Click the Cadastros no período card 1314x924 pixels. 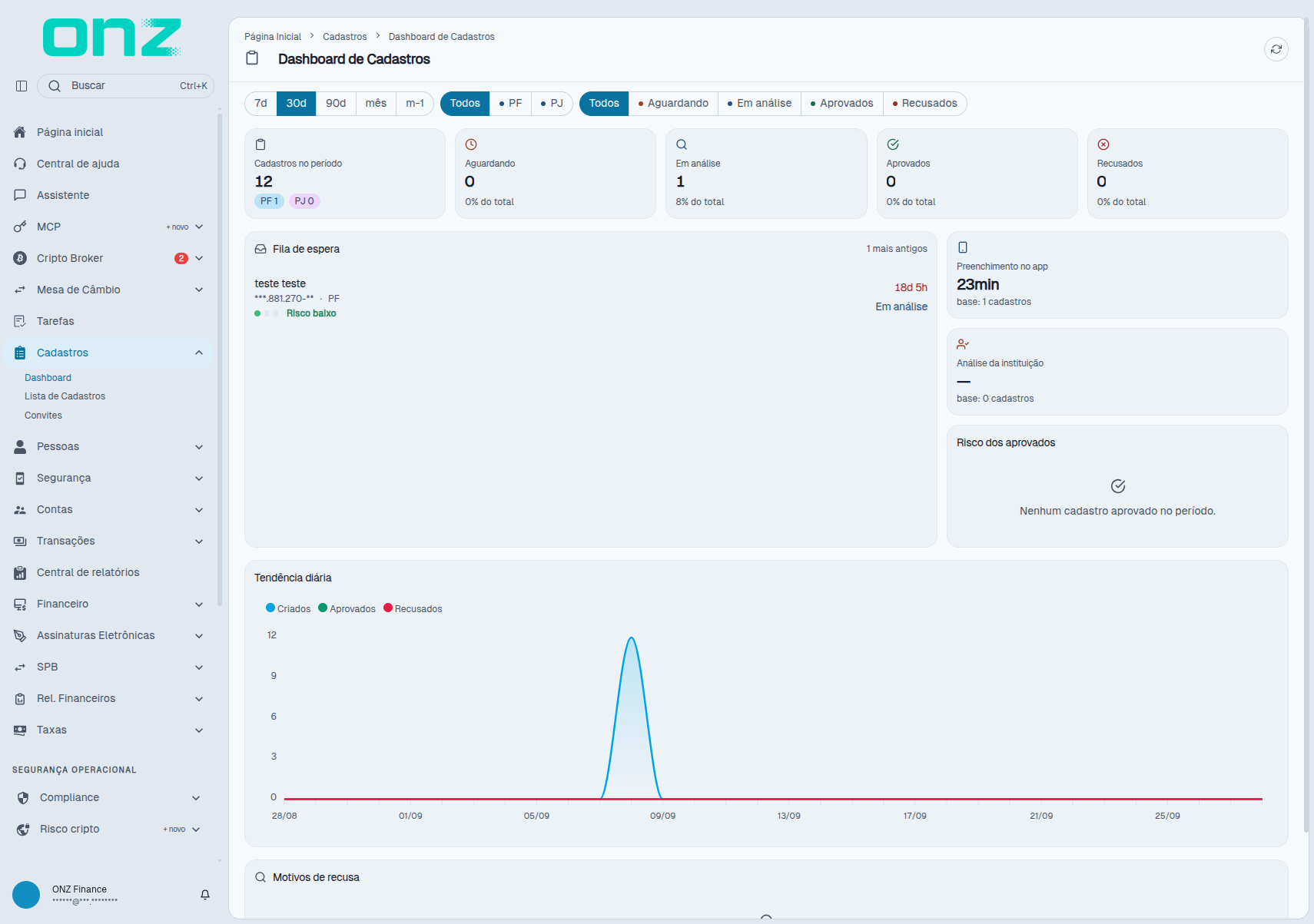pos(345,174)
